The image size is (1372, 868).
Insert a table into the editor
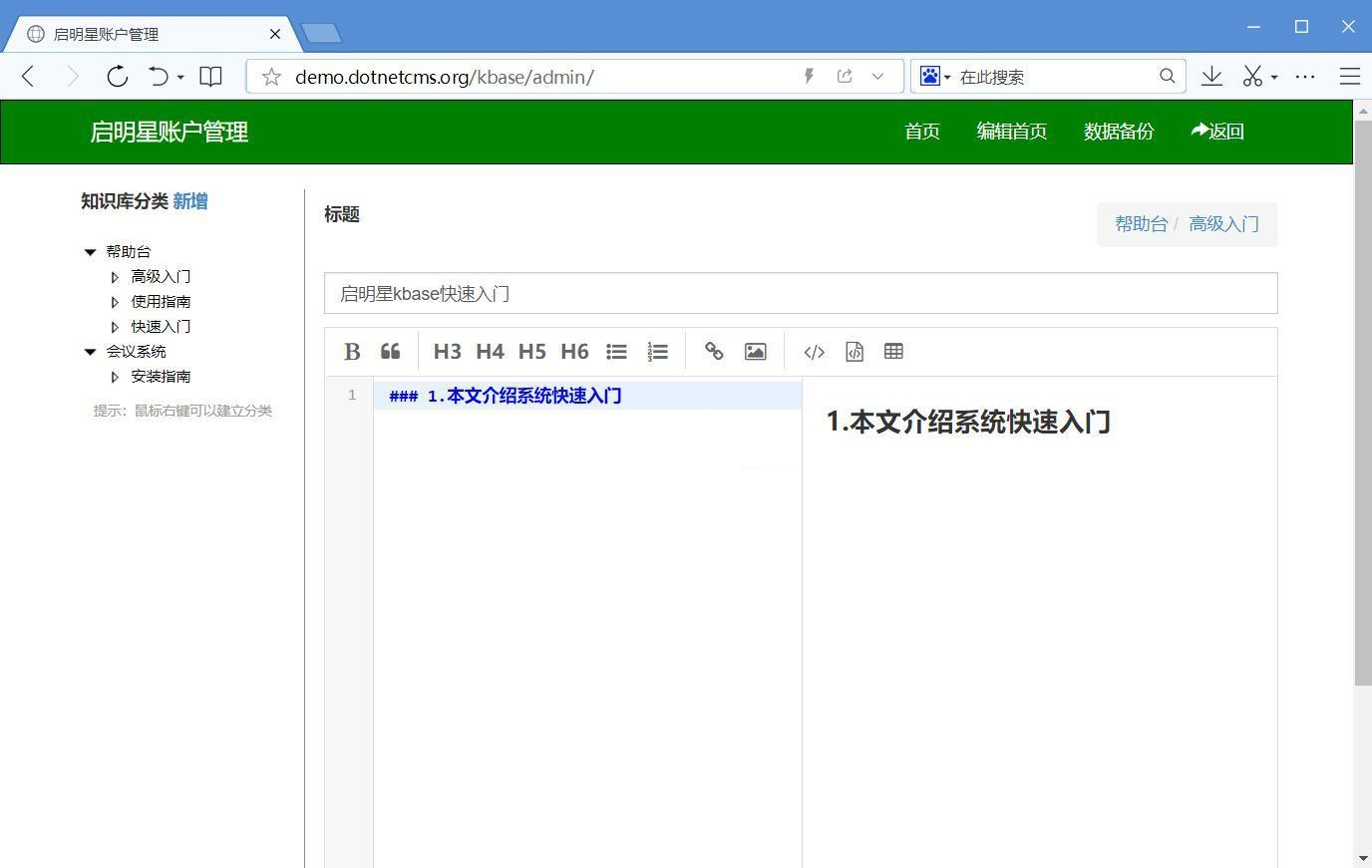pos(892,351)
